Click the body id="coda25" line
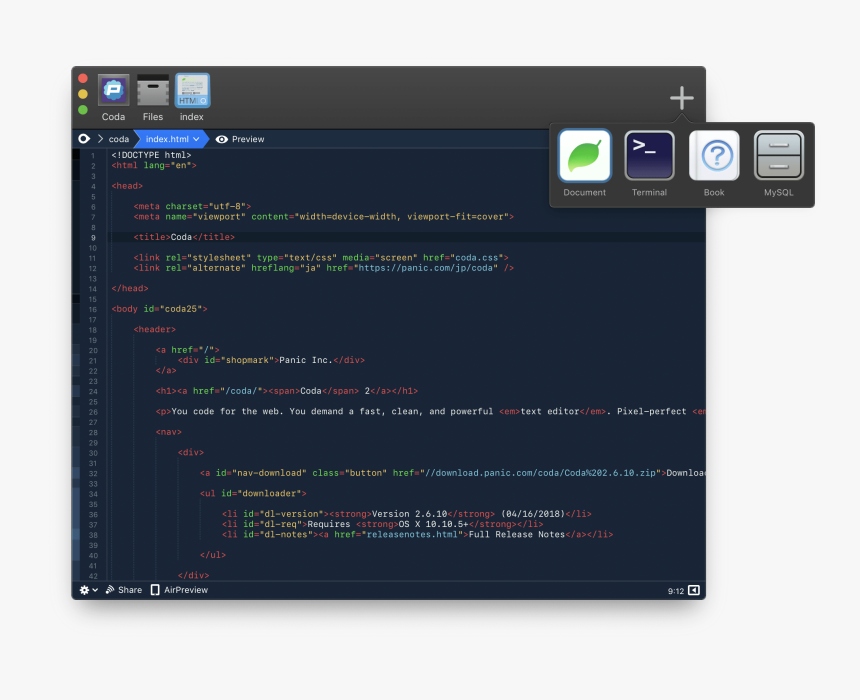 click(159, 309)
